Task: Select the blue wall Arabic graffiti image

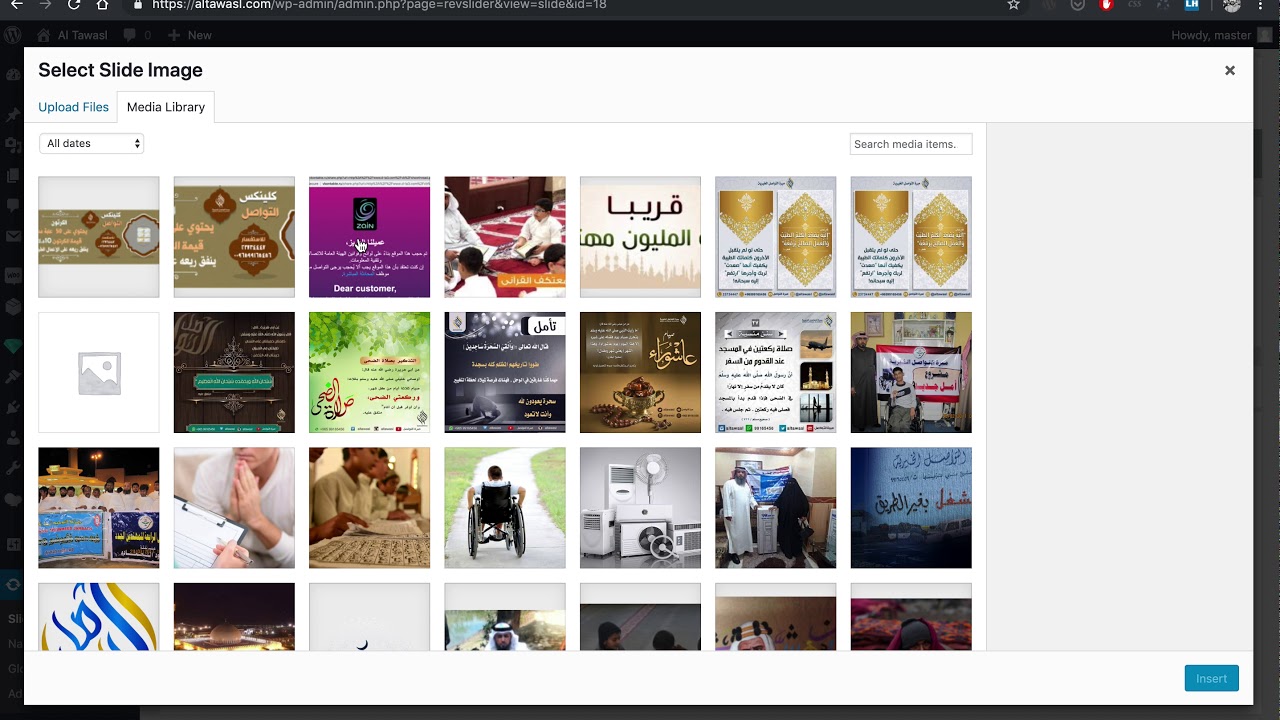Action: (x=911, y=508)
